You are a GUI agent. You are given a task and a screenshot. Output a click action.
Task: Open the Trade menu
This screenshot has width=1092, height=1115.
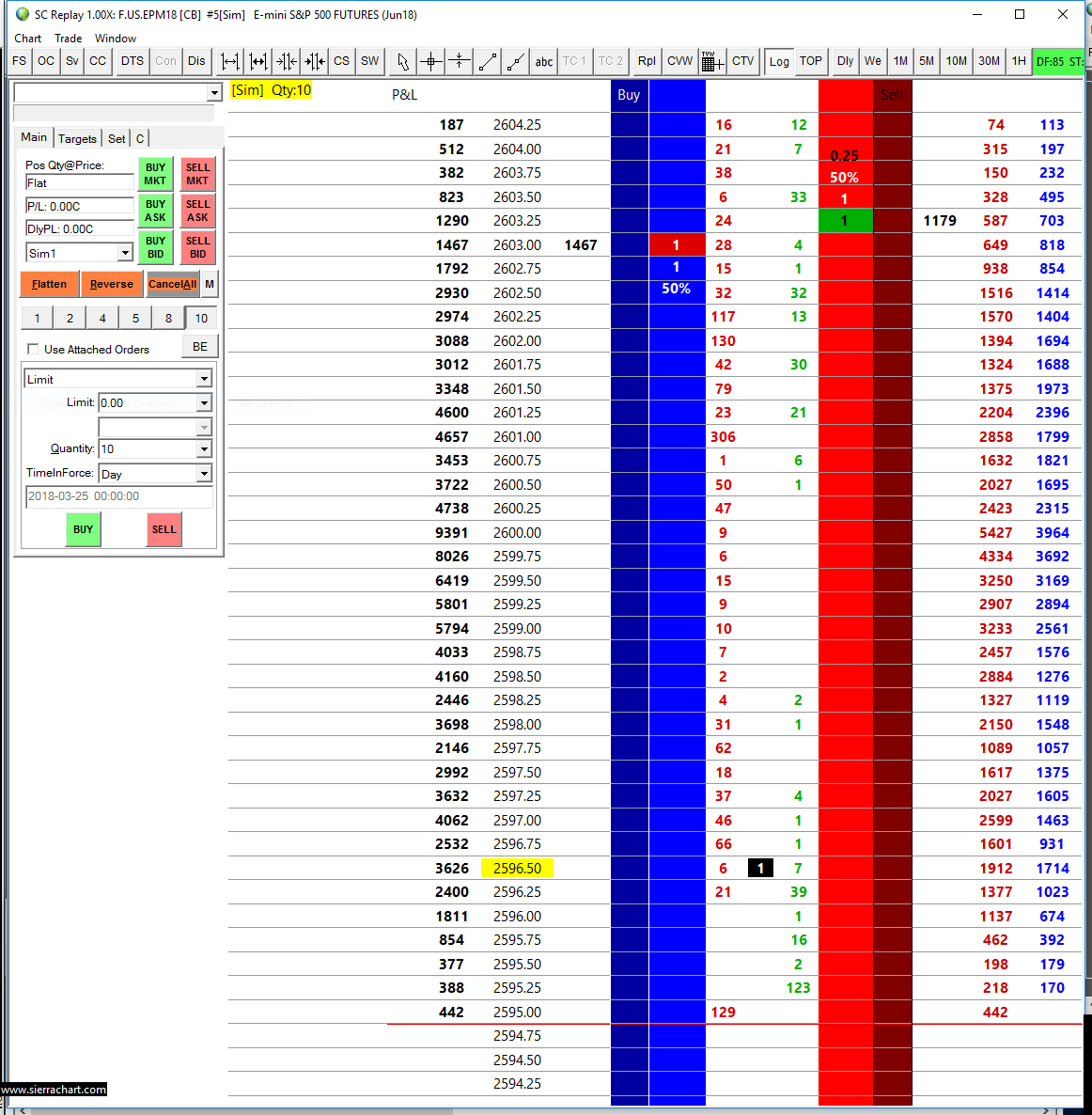pos(69,39)
